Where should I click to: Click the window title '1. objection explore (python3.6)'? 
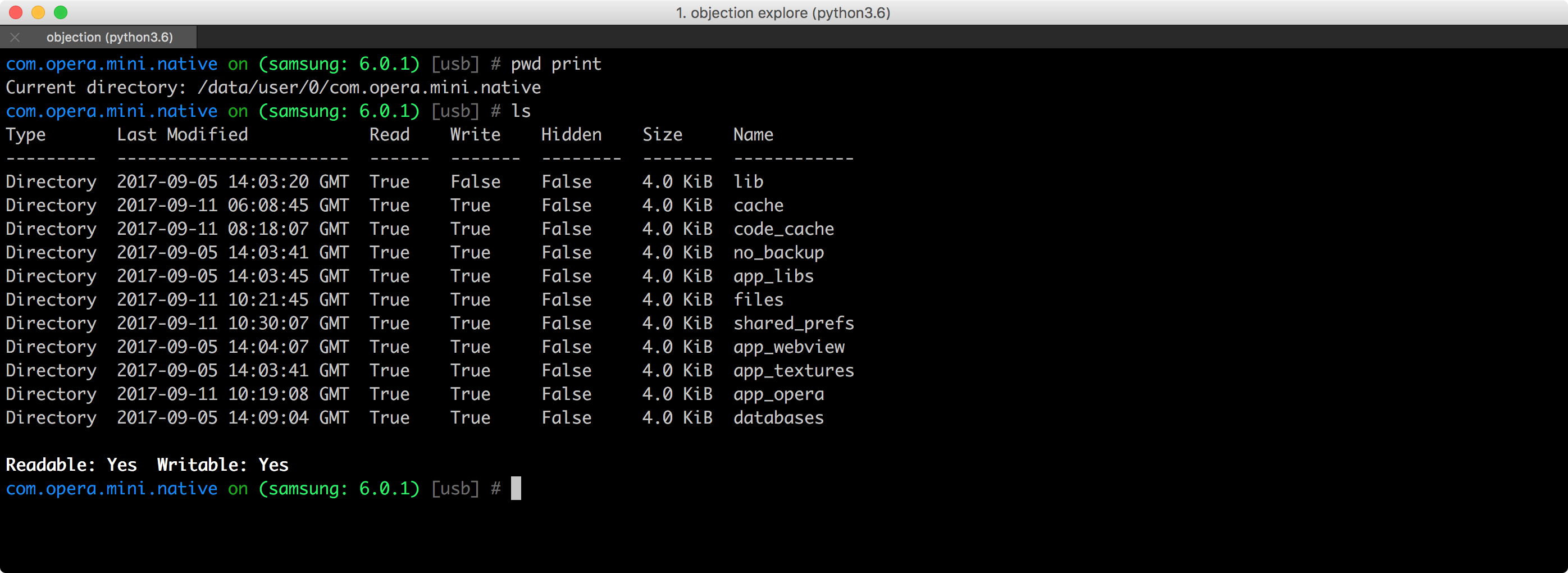coord(783,13)
